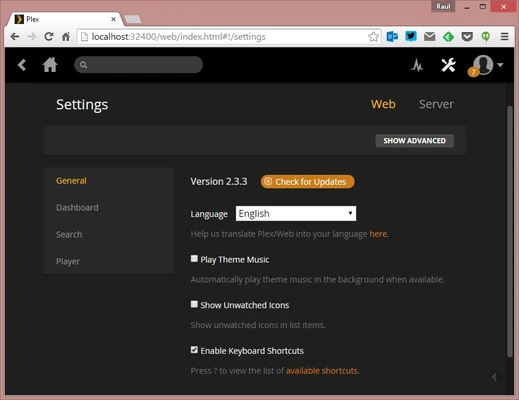The image size is (519, 400).
Task: Open Chrome hamburger menu
Action: (504, 37)
